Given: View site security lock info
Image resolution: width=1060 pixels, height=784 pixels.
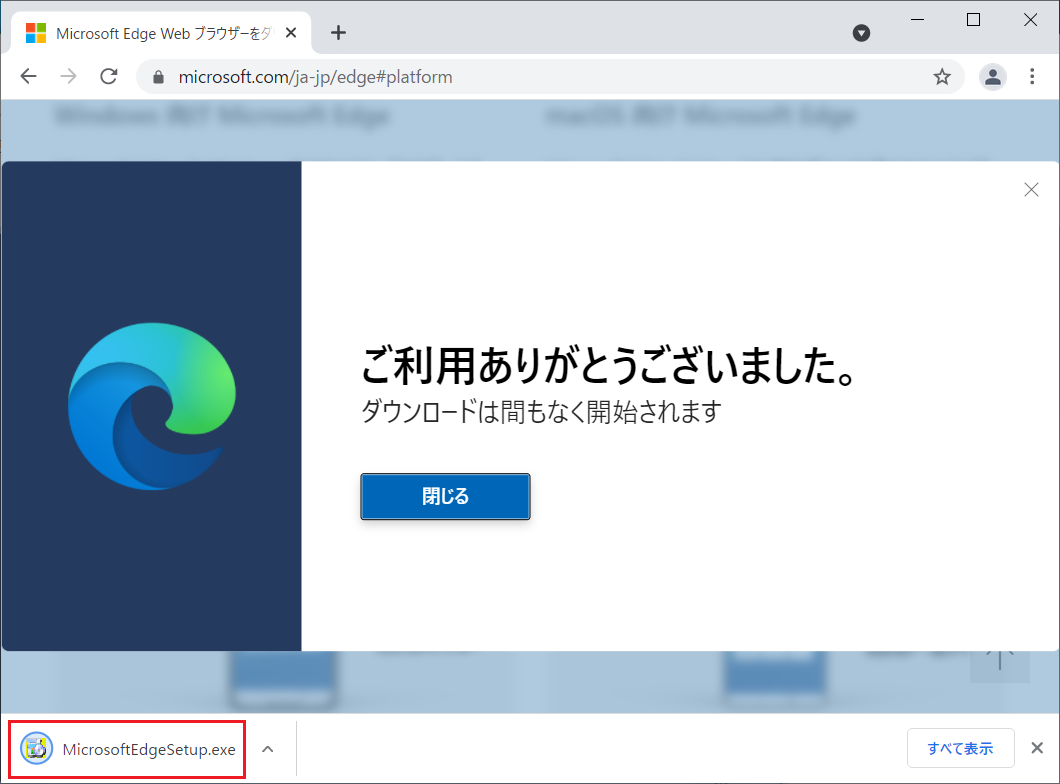Looking at the screenshot, I should click(158, 77).
